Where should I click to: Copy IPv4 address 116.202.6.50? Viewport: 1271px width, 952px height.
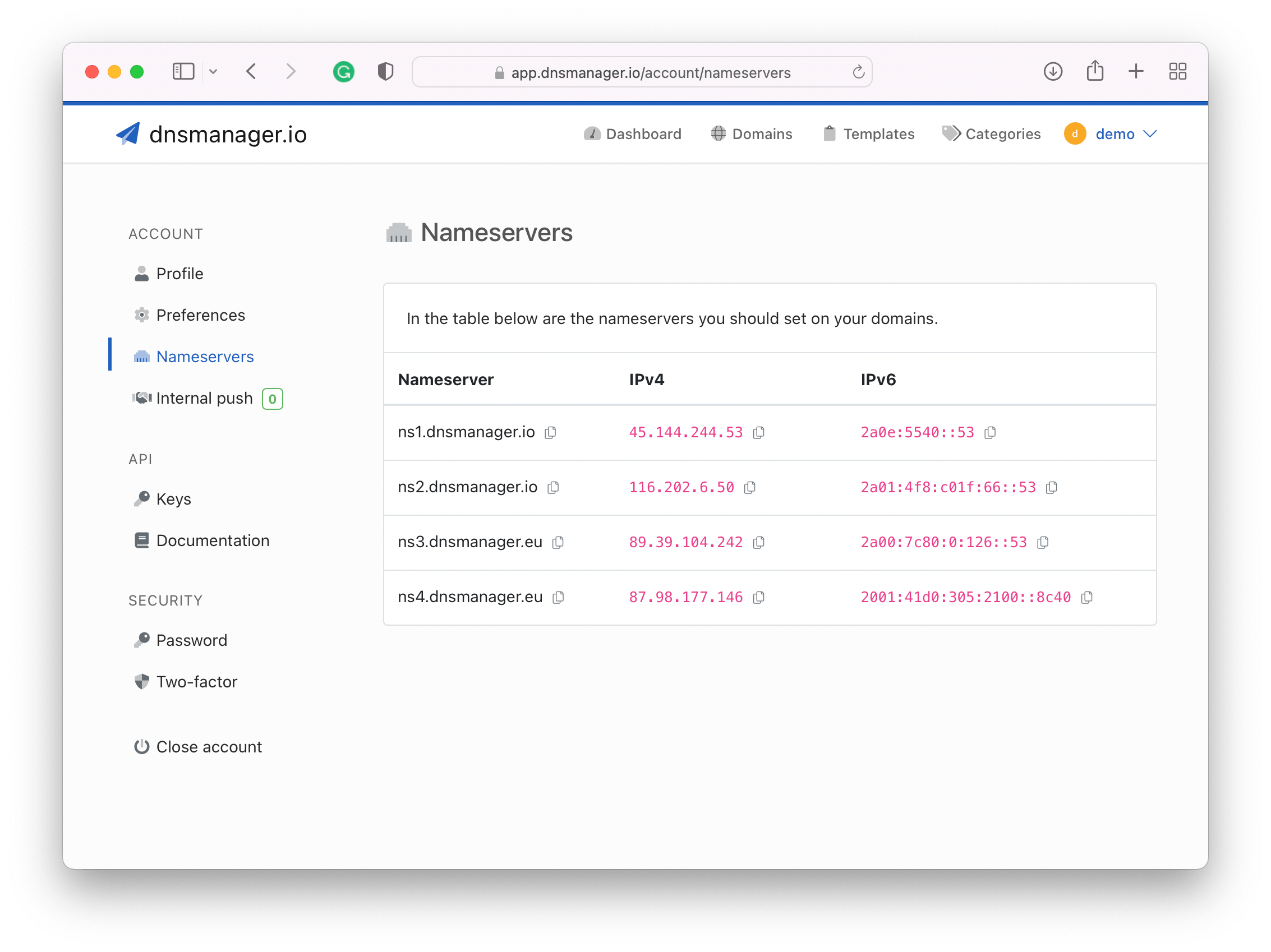pos(750,487)
